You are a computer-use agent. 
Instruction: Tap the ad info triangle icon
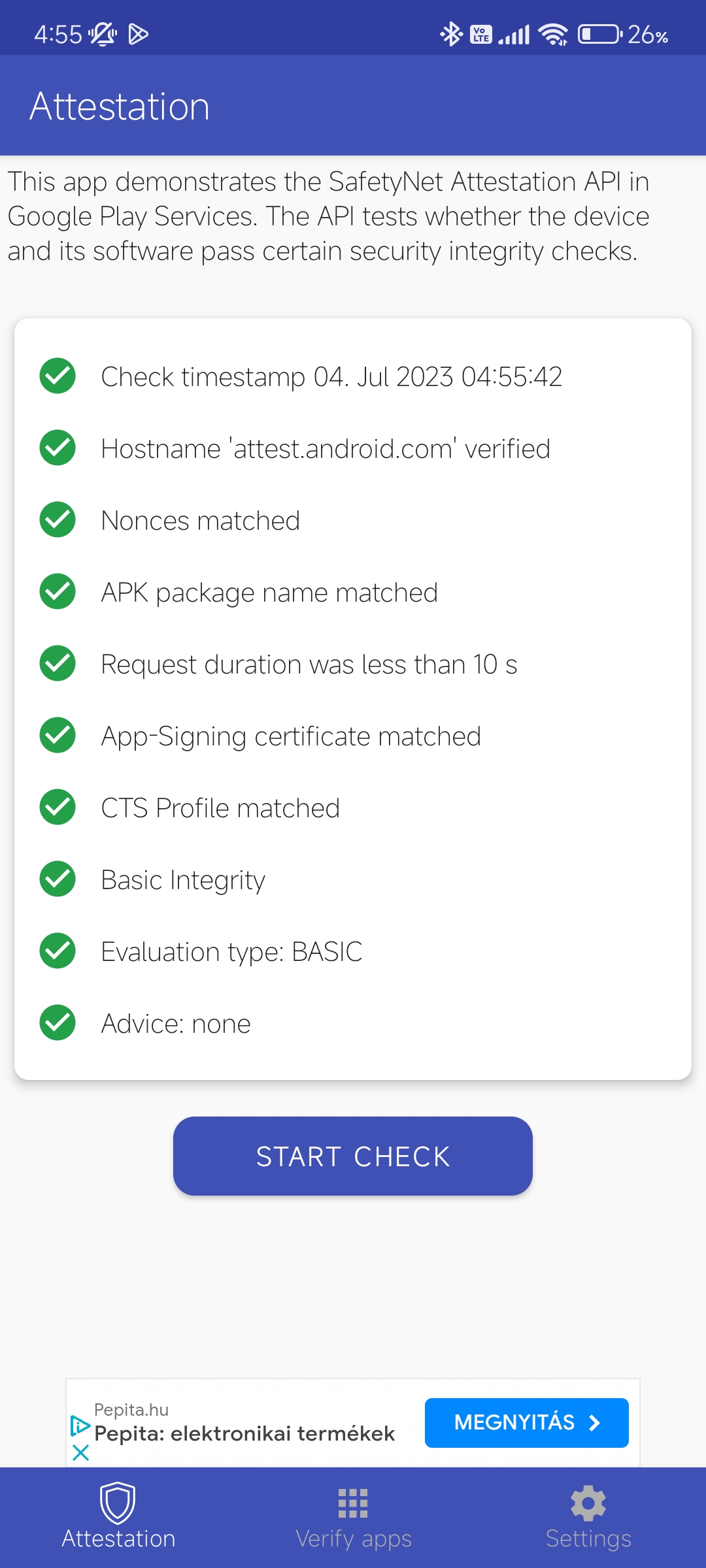(80, 1426)
